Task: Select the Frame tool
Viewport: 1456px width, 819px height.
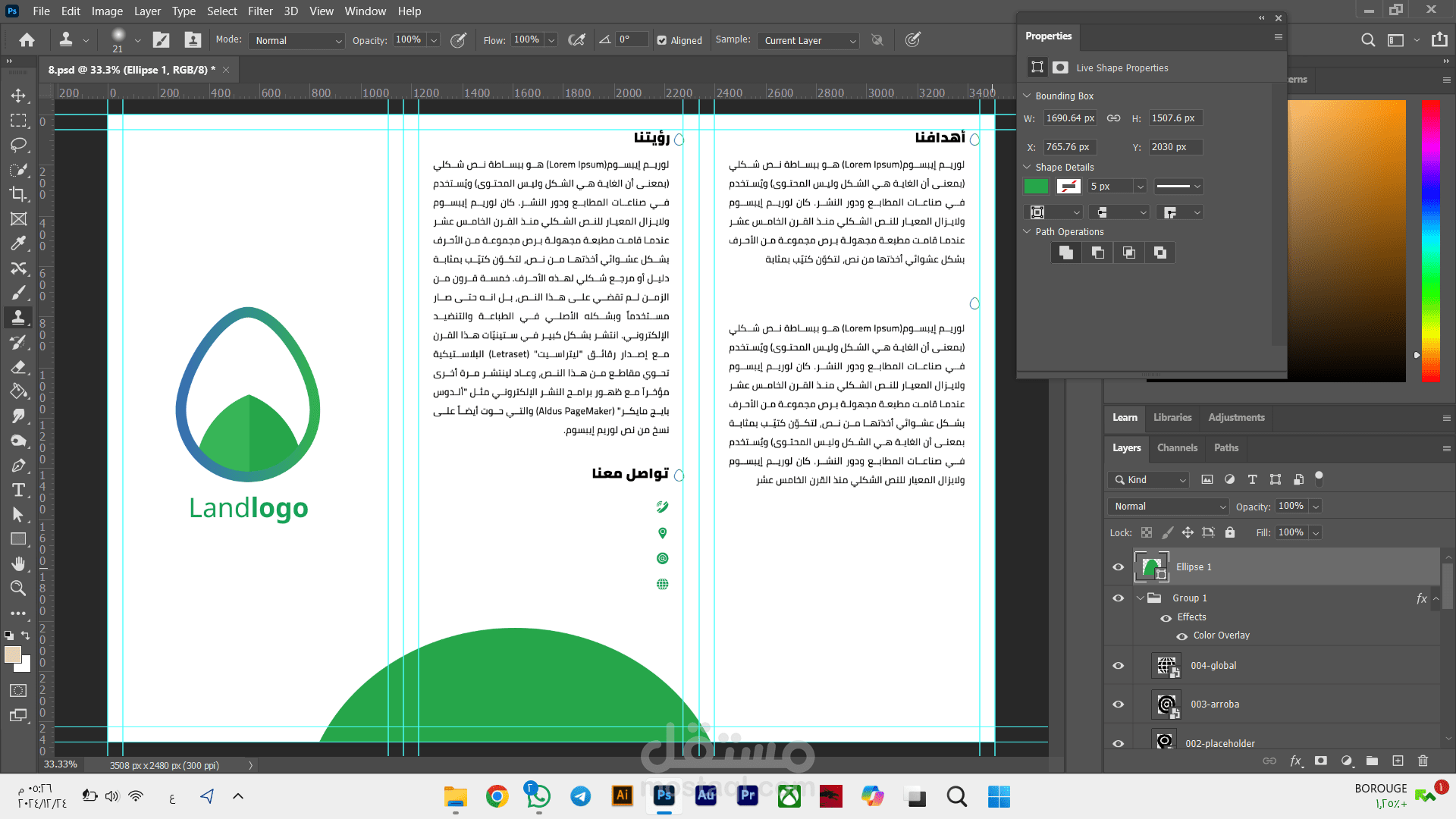Action: [x=19, y=219]
